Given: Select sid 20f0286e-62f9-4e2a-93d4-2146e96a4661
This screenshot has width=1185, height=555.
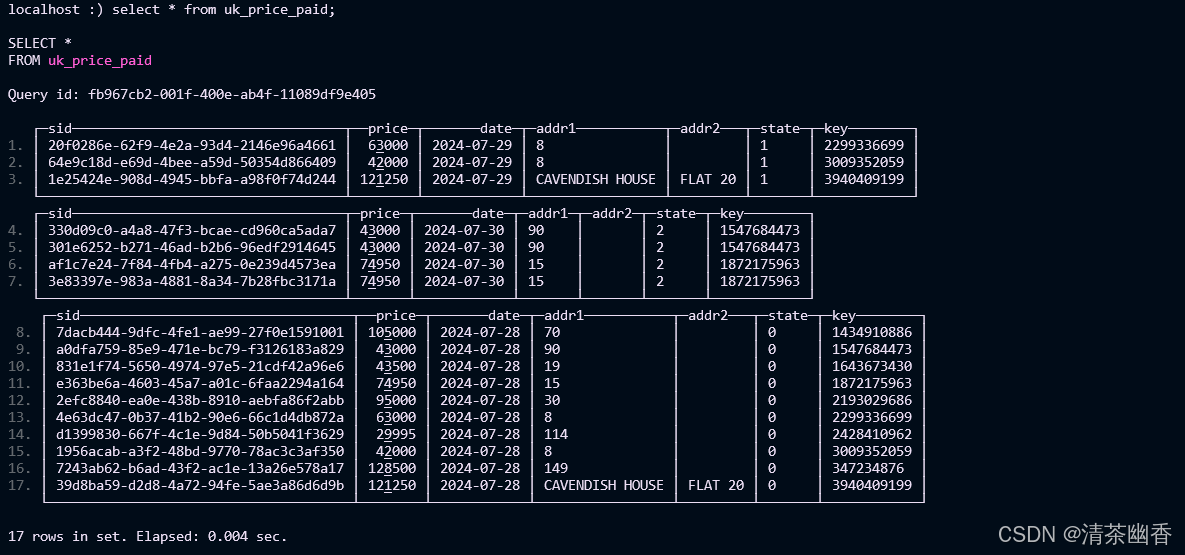Looking at the screenshot, I should click(x=192, y=145).
